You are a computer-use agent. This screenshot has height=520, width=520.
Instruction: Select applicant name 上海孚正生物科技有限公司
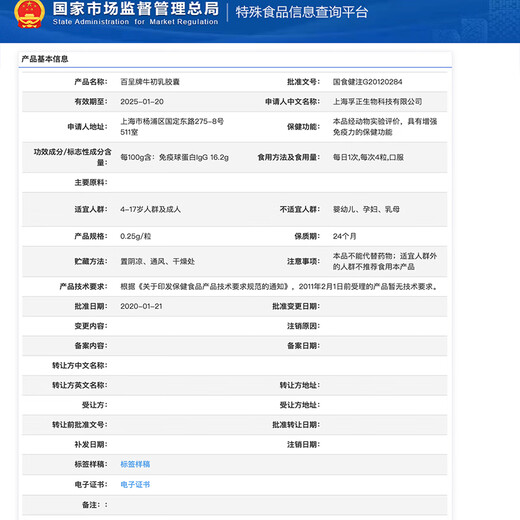pyautogui.click(x=377, y=102)
